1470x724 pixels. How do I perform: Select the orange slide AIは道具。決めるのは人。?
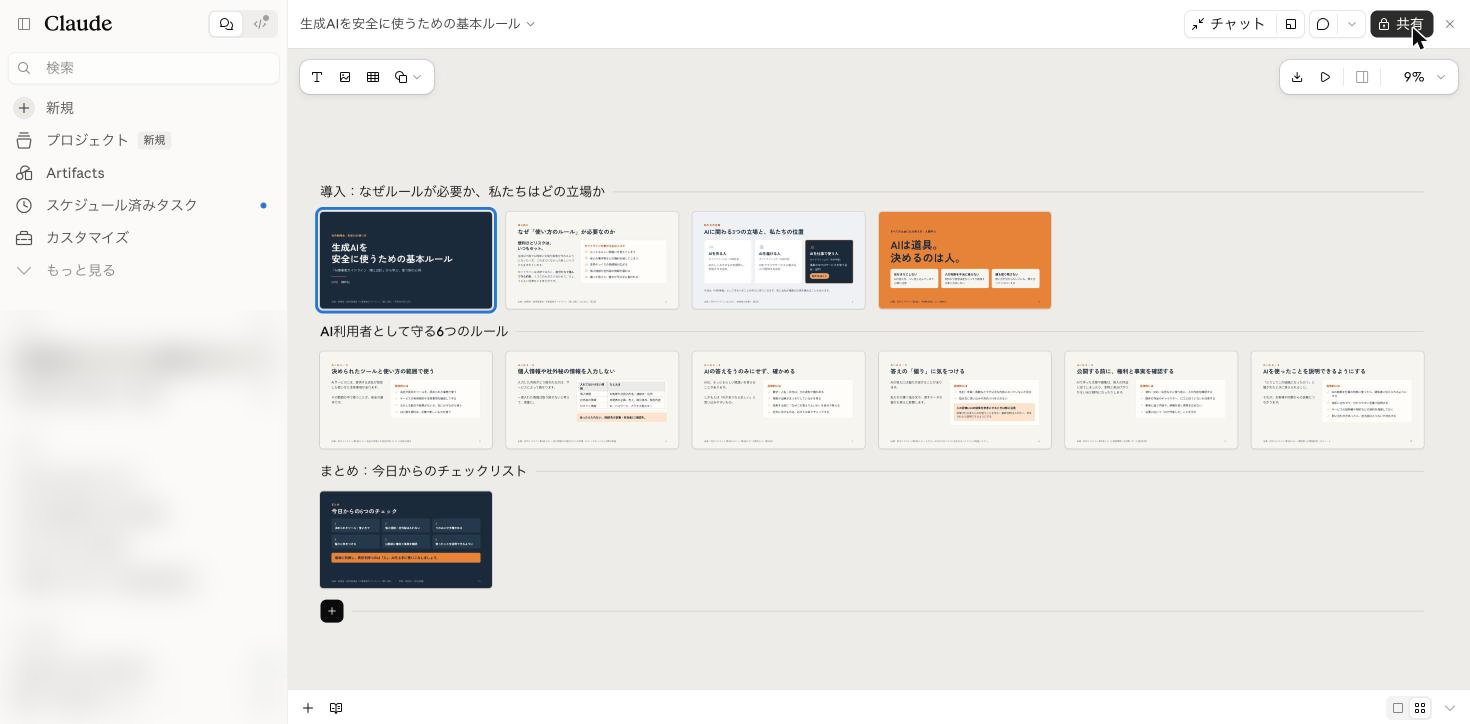[965, 260]
